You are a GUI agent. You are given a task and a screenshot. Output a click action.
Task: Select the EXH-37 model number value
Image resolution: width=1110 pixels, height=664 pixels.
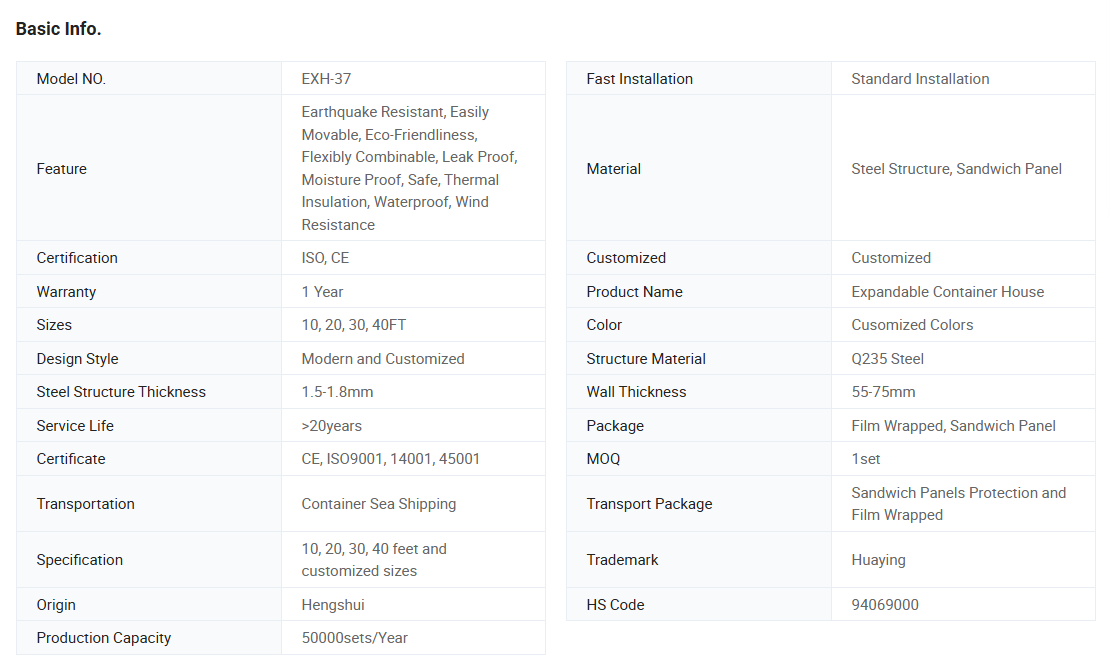coord(326,79)
